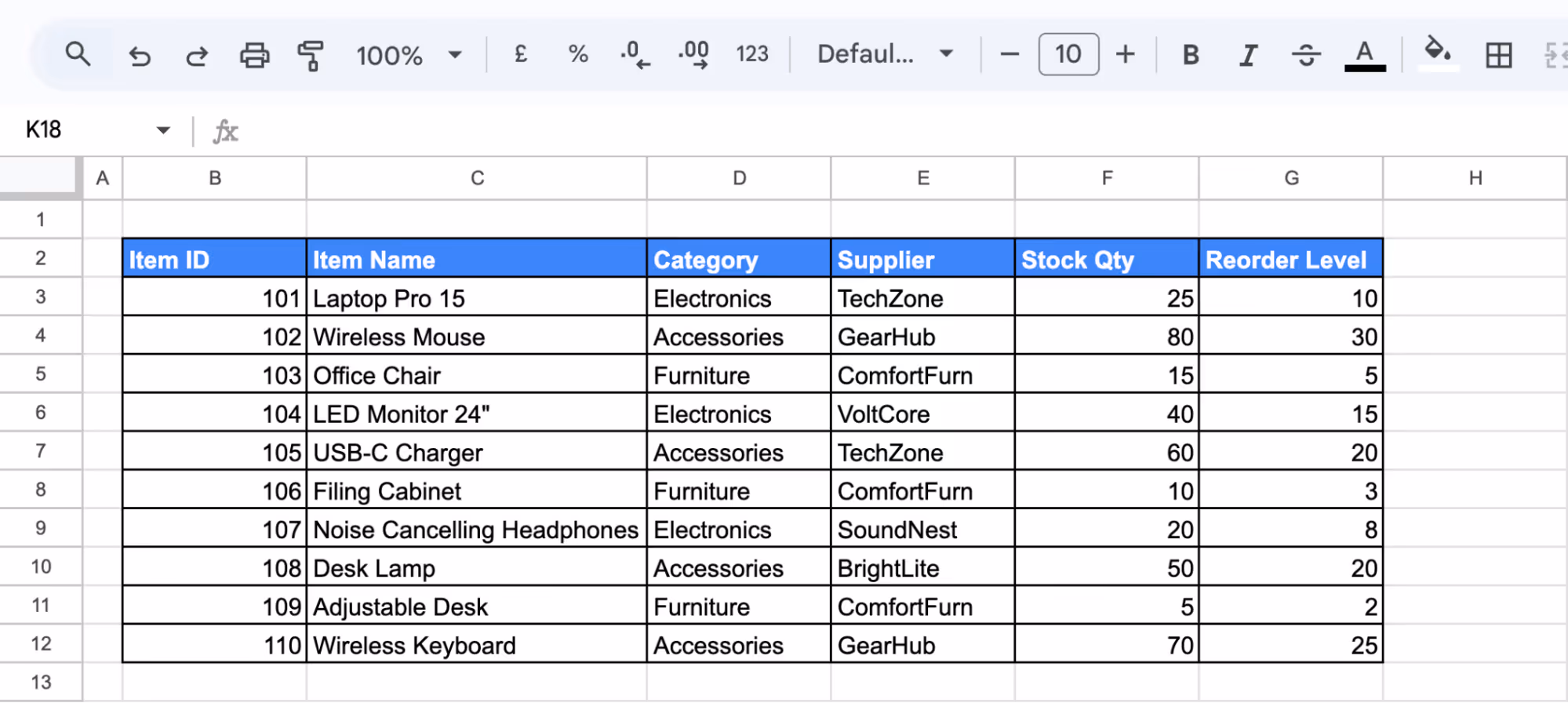Select the Laptop Pro 15 cell
This screenshot has height=703, width=1568.
[x=477, y=297]
